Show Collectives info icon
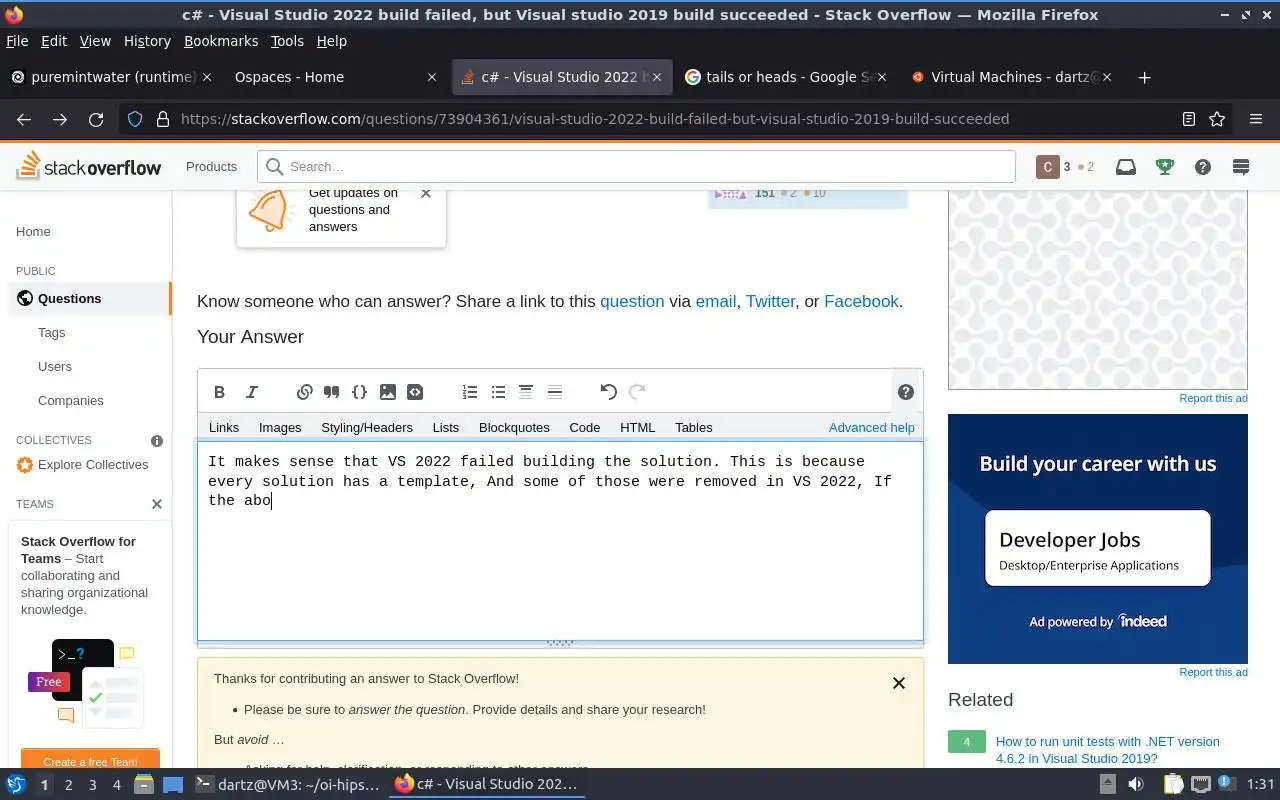The height and width of the screenshot is (800, 1280). point(157,441)
